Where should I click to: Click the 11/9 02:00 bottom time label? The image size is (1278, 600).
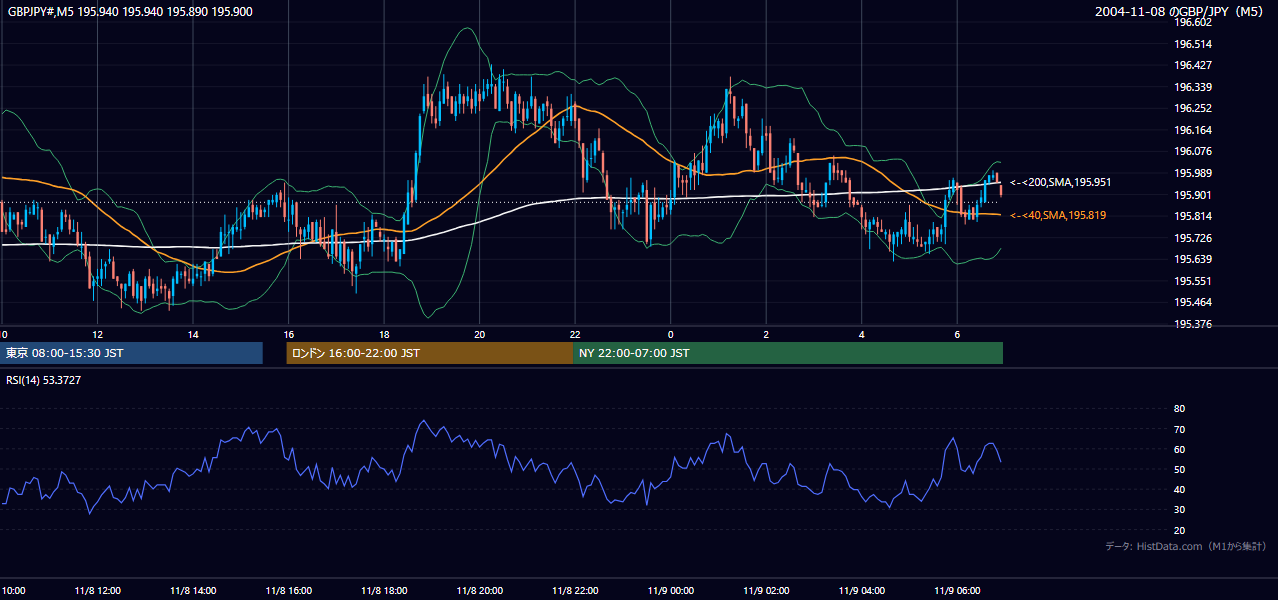click(x=766, y=591)
